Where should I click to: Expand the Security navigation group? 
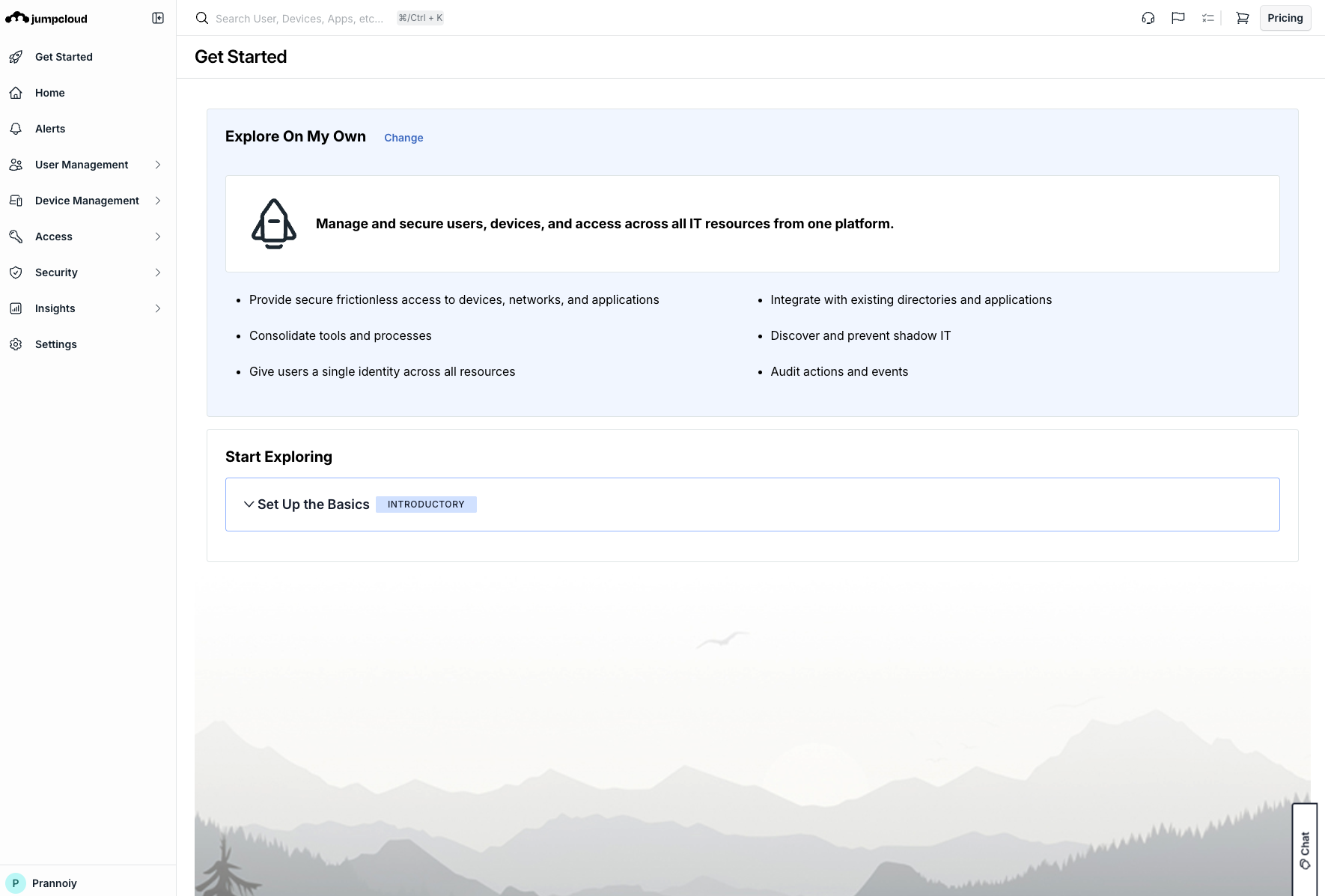point(158,272)
